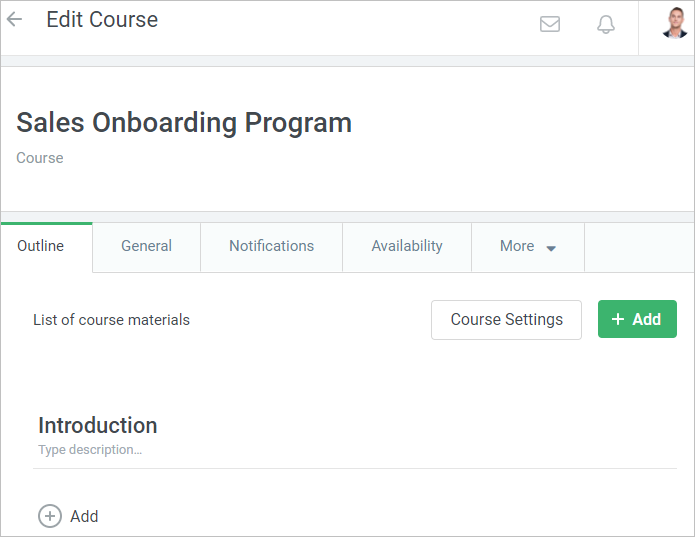This screenshot has width=695, height=537.
Task: Open the notifications bell icon
Action: tap(606, 24)
